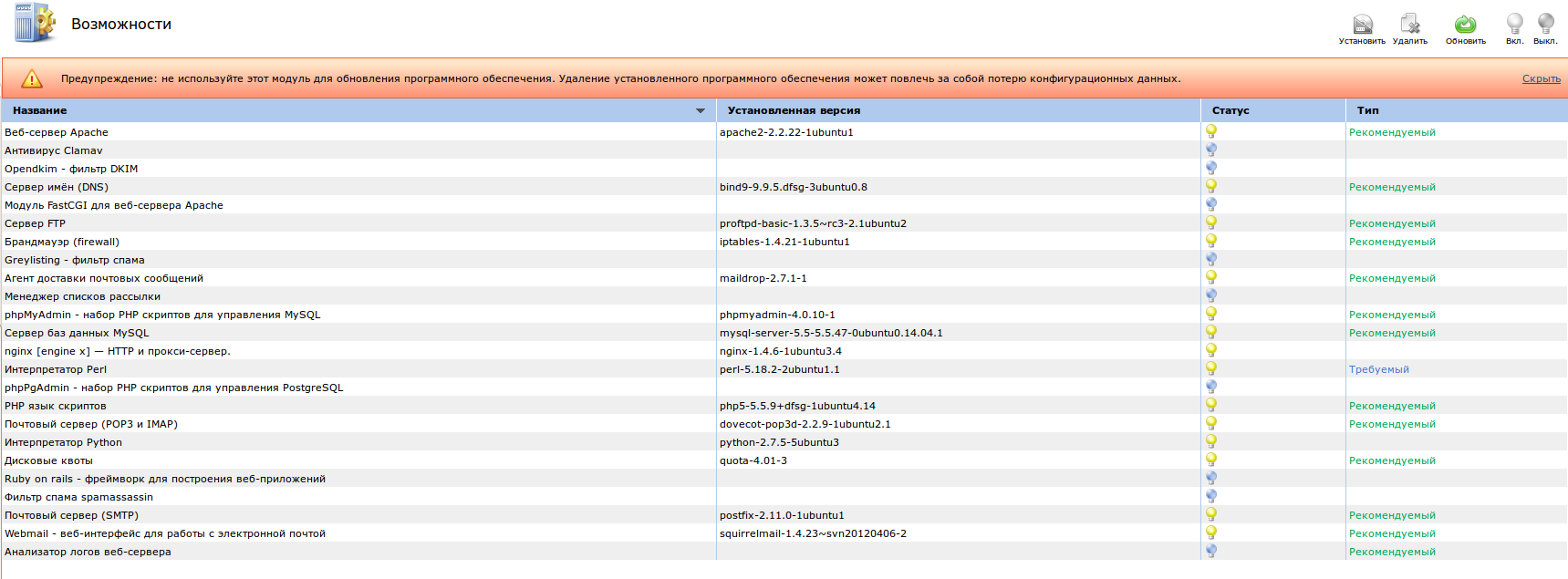Select Брандмауэр (firewall) row name
Image resolution: width=1568 pixels, height=579 pixels.
point(62,242)
